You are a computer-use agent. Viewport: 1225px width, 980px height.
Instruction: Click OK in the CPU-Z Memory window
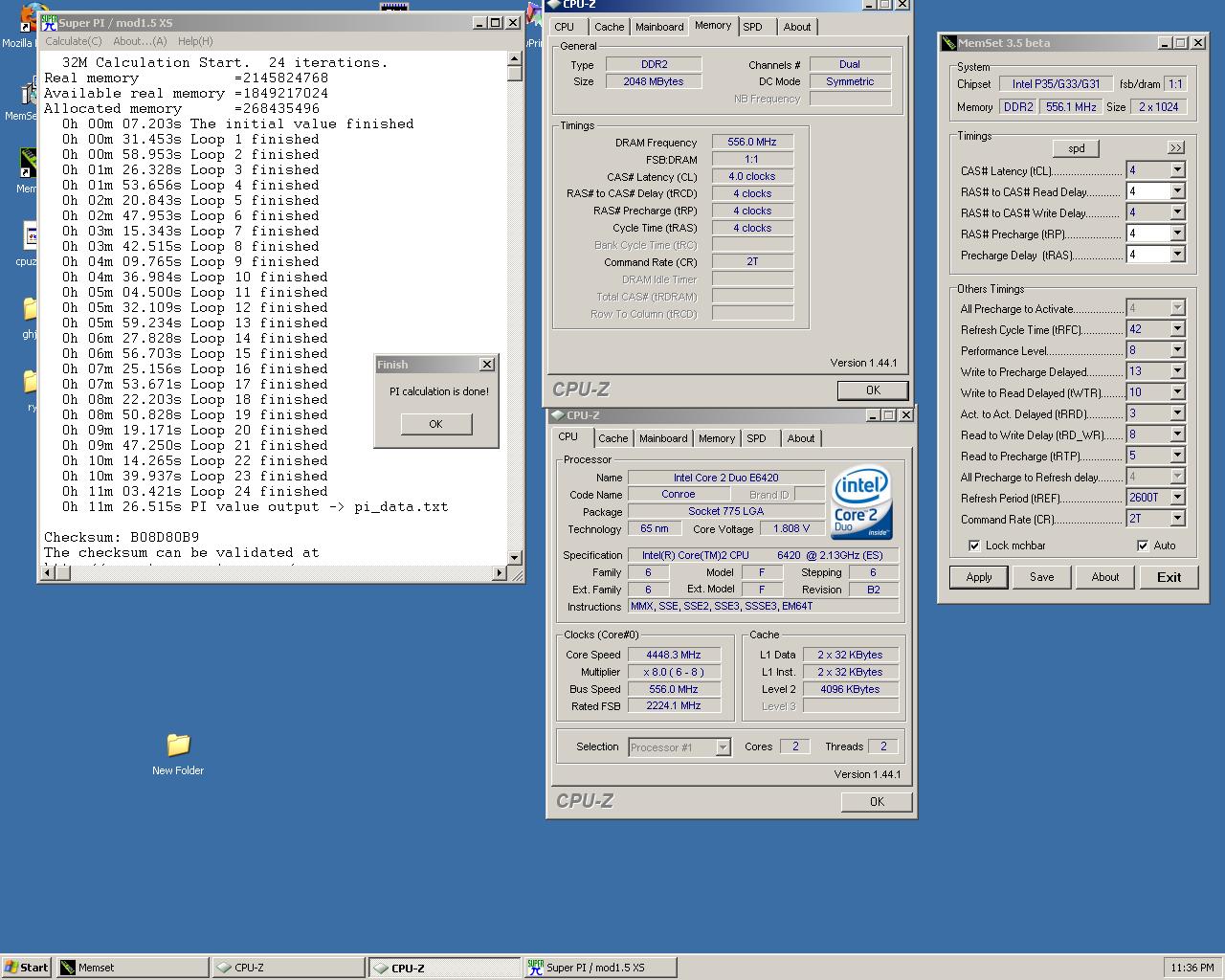[873, 390]
